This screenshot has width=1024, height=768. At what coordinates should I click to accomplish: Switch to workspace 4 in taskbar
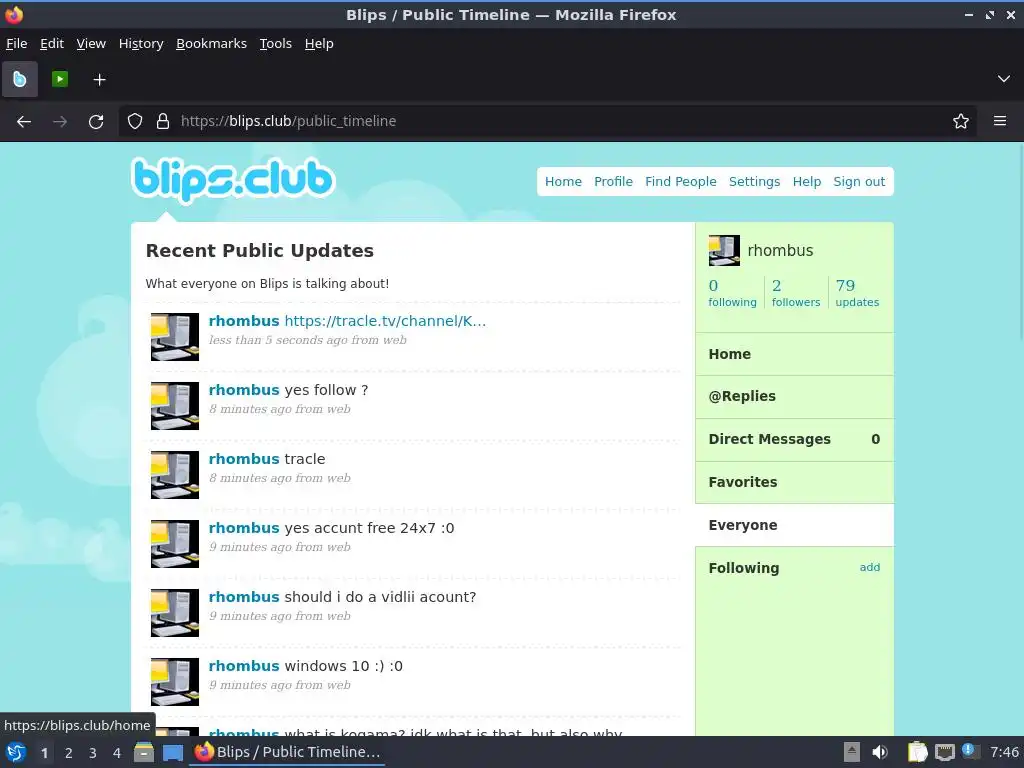117,753
